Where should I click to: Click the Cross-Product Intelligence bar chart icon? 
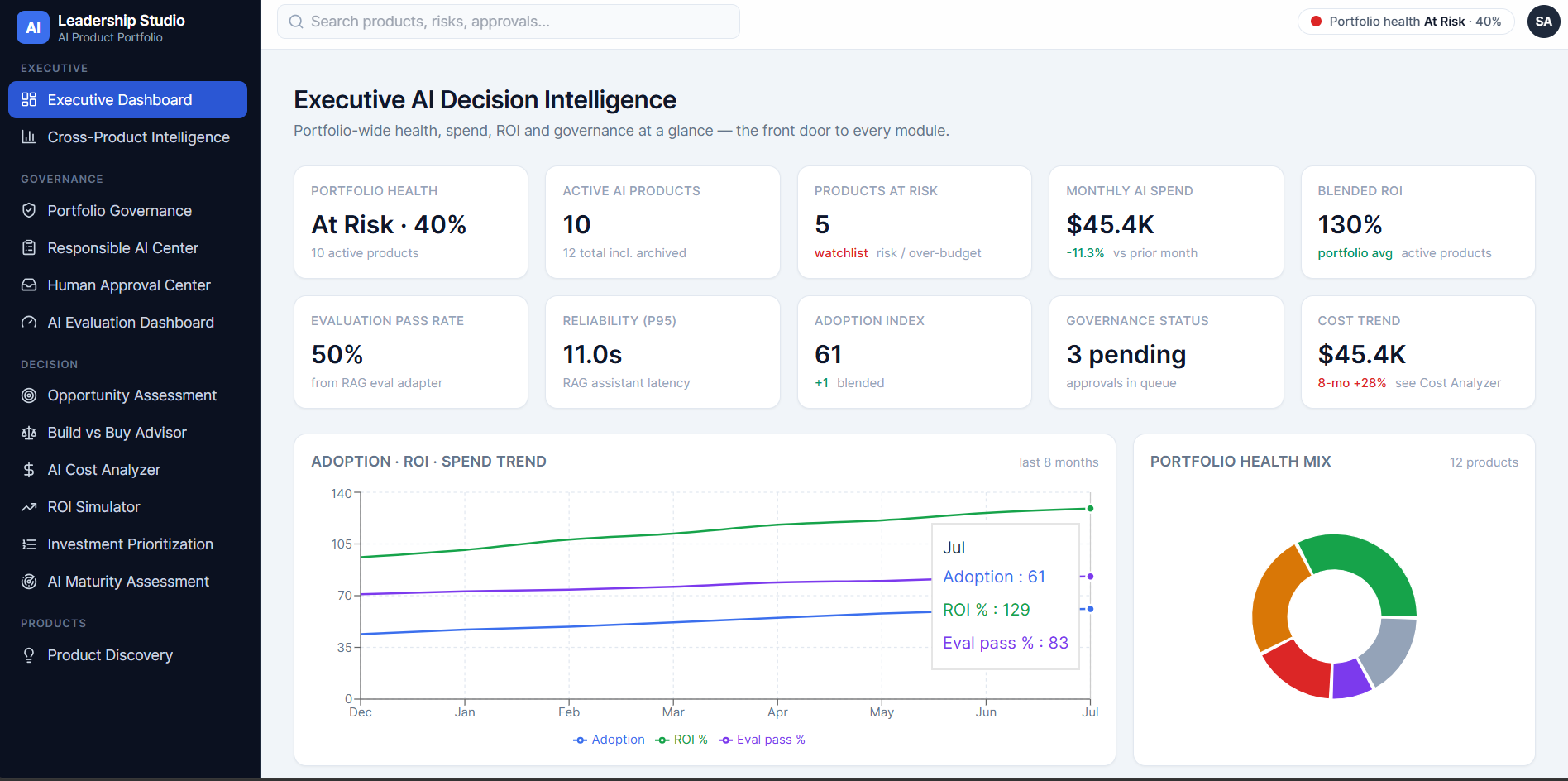29,137
